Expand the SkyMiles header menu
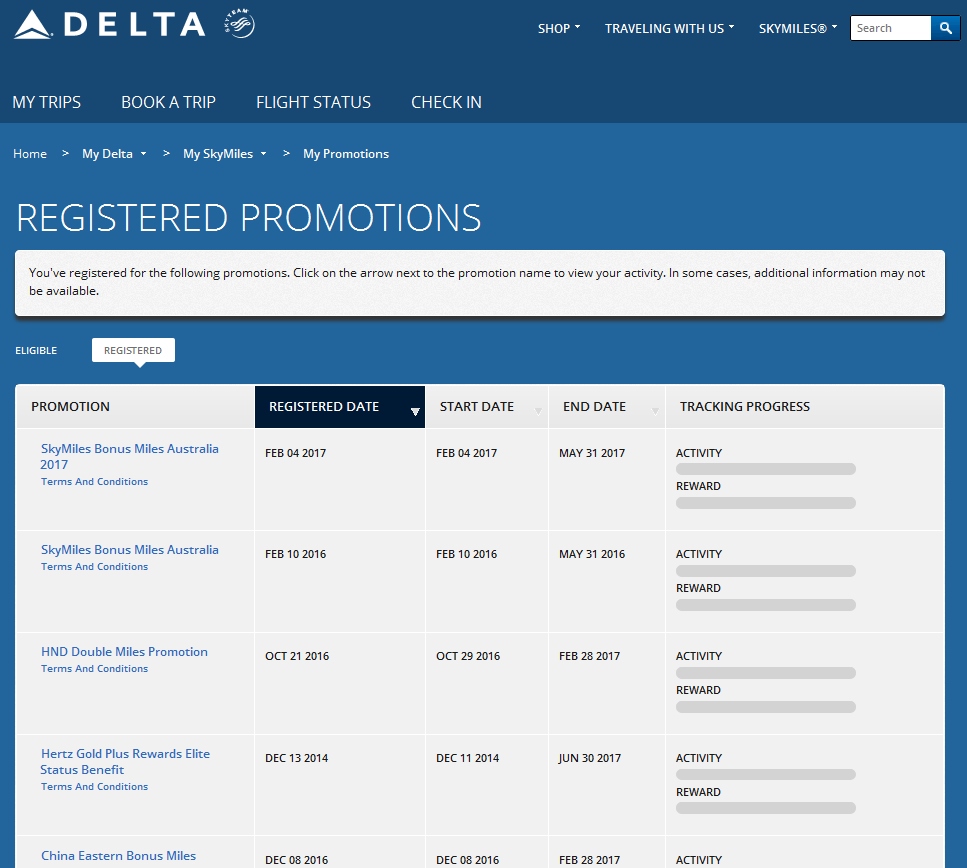 (x=797, y=28)
